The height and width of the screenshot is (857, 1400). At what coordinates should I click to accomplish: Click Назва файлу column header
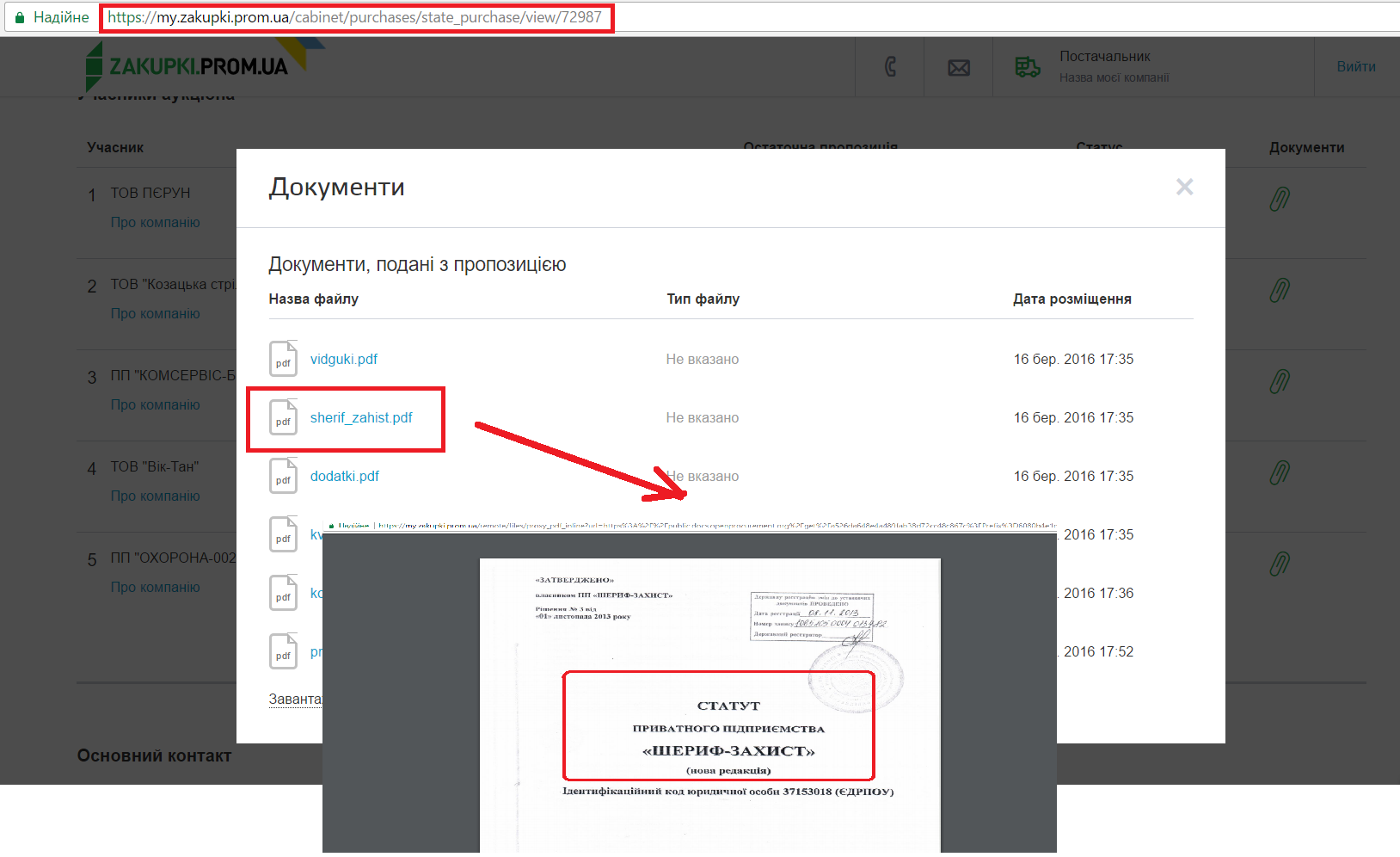(x=313, y=299)
